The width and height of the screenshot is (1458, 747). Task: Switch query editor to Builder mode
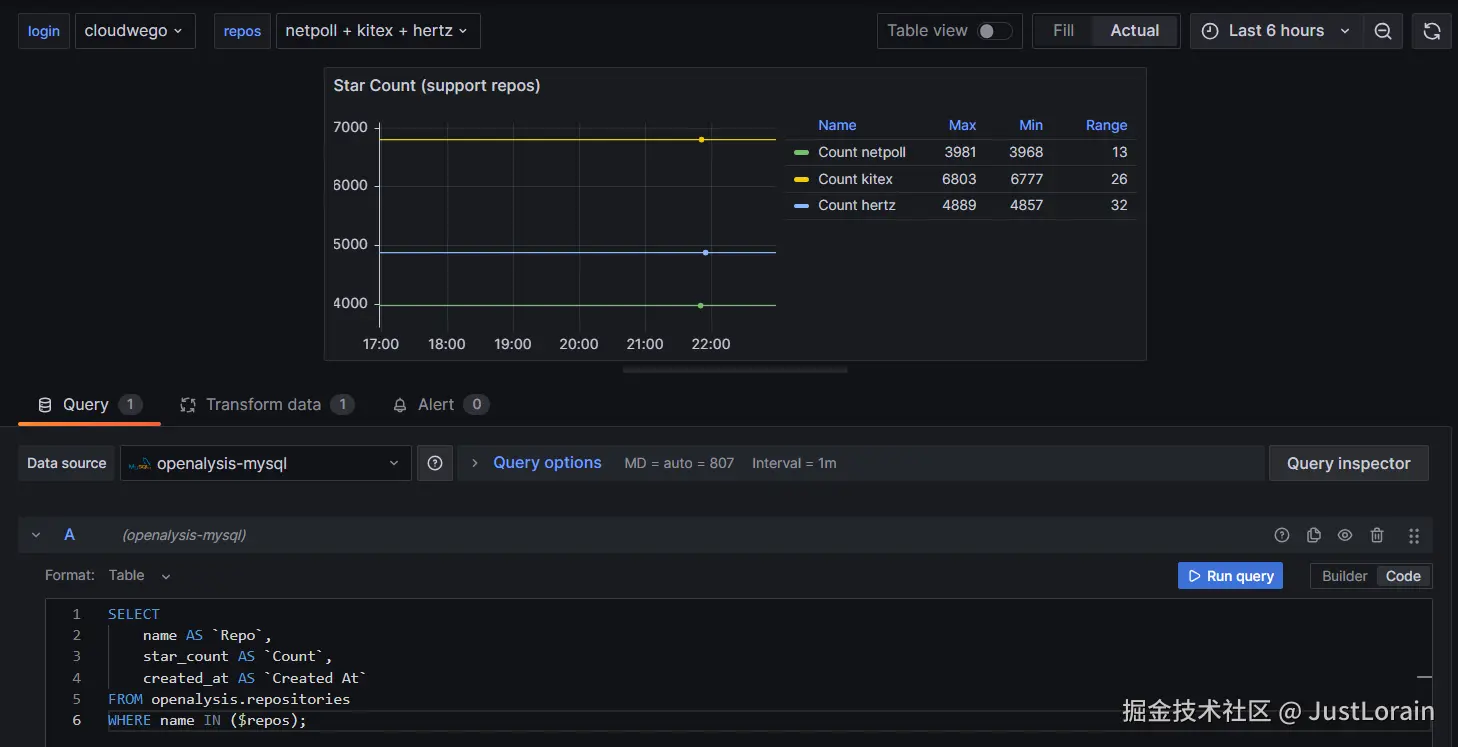tap(1344, 576)
